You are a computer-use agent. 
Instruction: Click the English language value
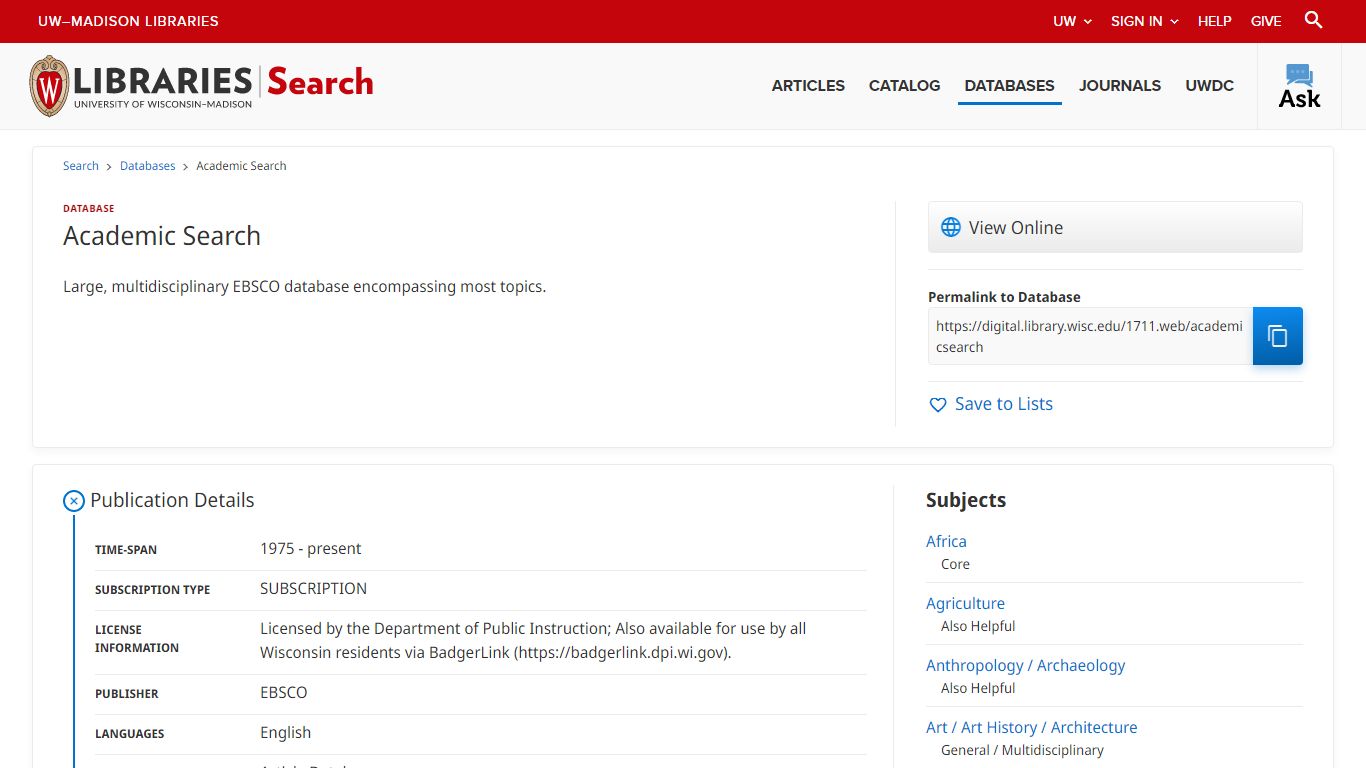tap(286, 733)
